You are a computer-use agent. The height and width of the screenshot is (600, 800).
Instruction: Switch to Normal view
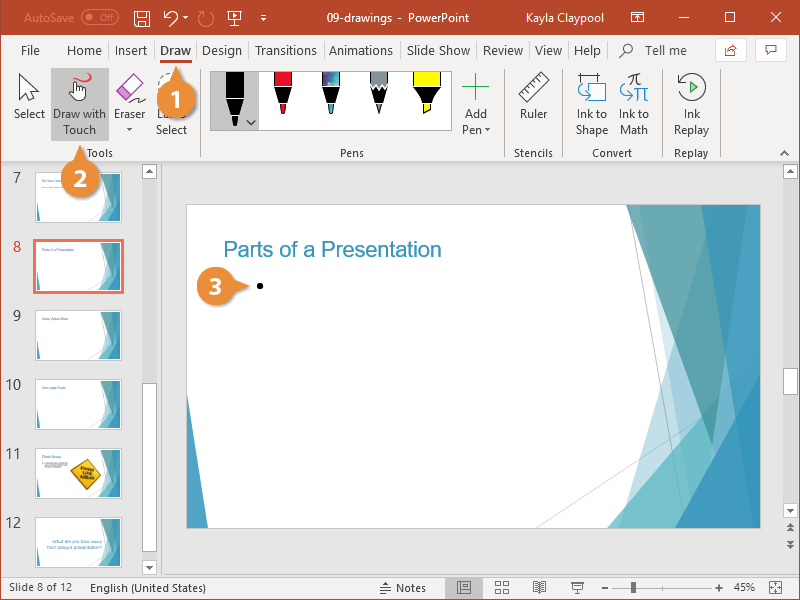pos(464,588)
